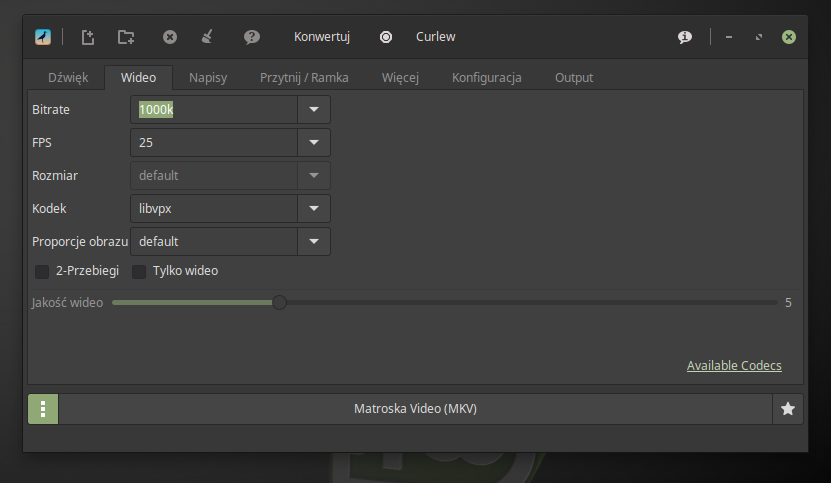Viewport: 831px width, 483px height.
Task: Remove selected item with the X toolbar icon
Action: pos(170,37)
